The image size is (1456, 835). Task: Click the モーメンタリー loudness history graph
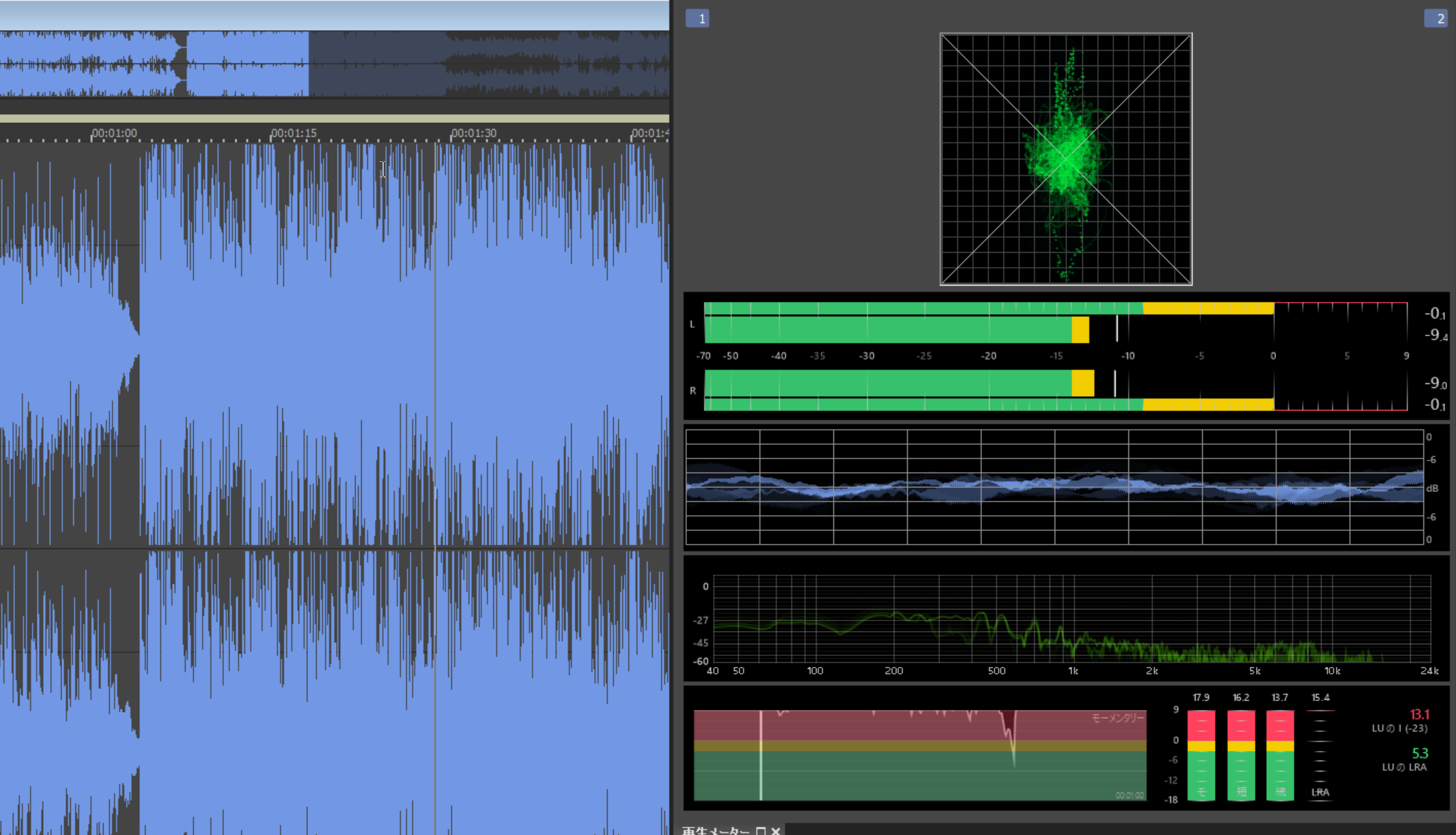(919, 755)
